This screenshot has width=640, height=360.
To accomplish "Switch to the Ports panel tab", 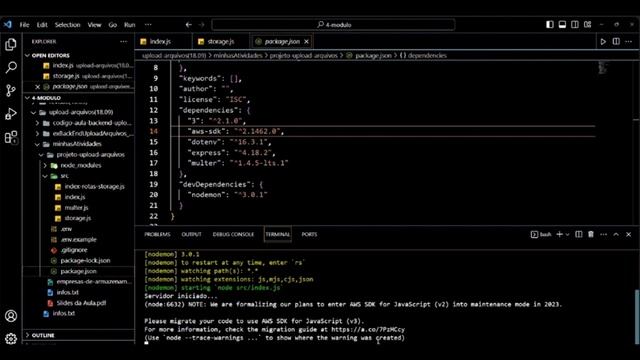I will pos(309,234).
